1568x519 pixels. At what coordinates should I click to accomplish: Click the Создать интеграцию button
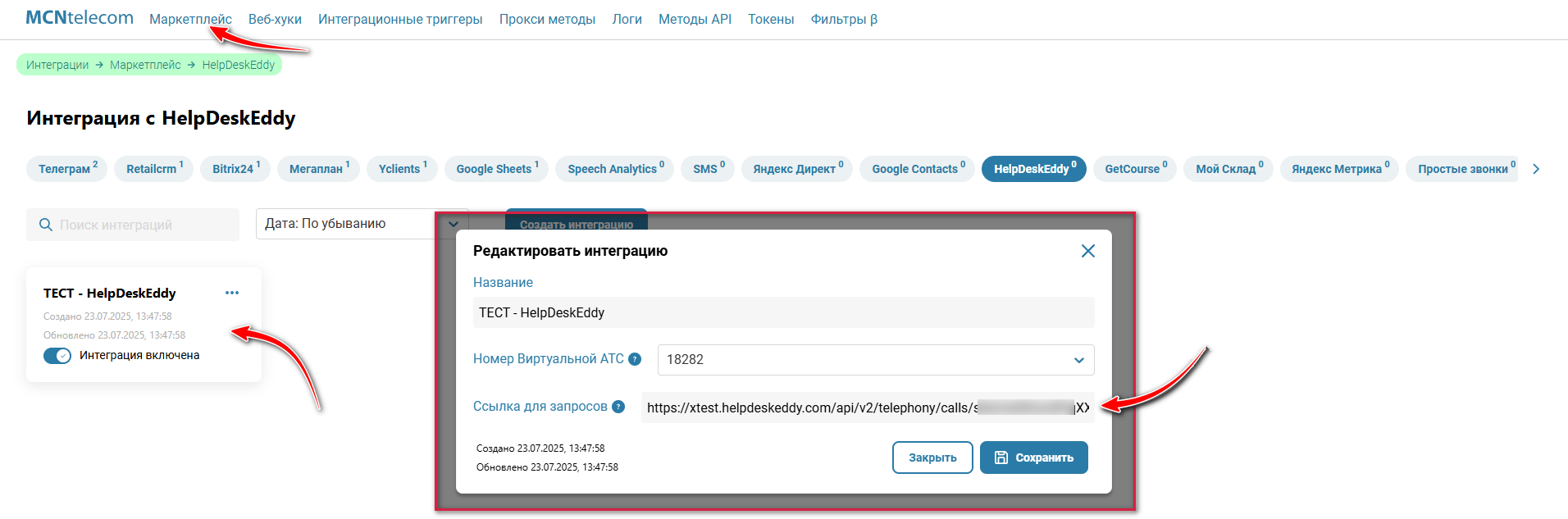pos(577,220)
